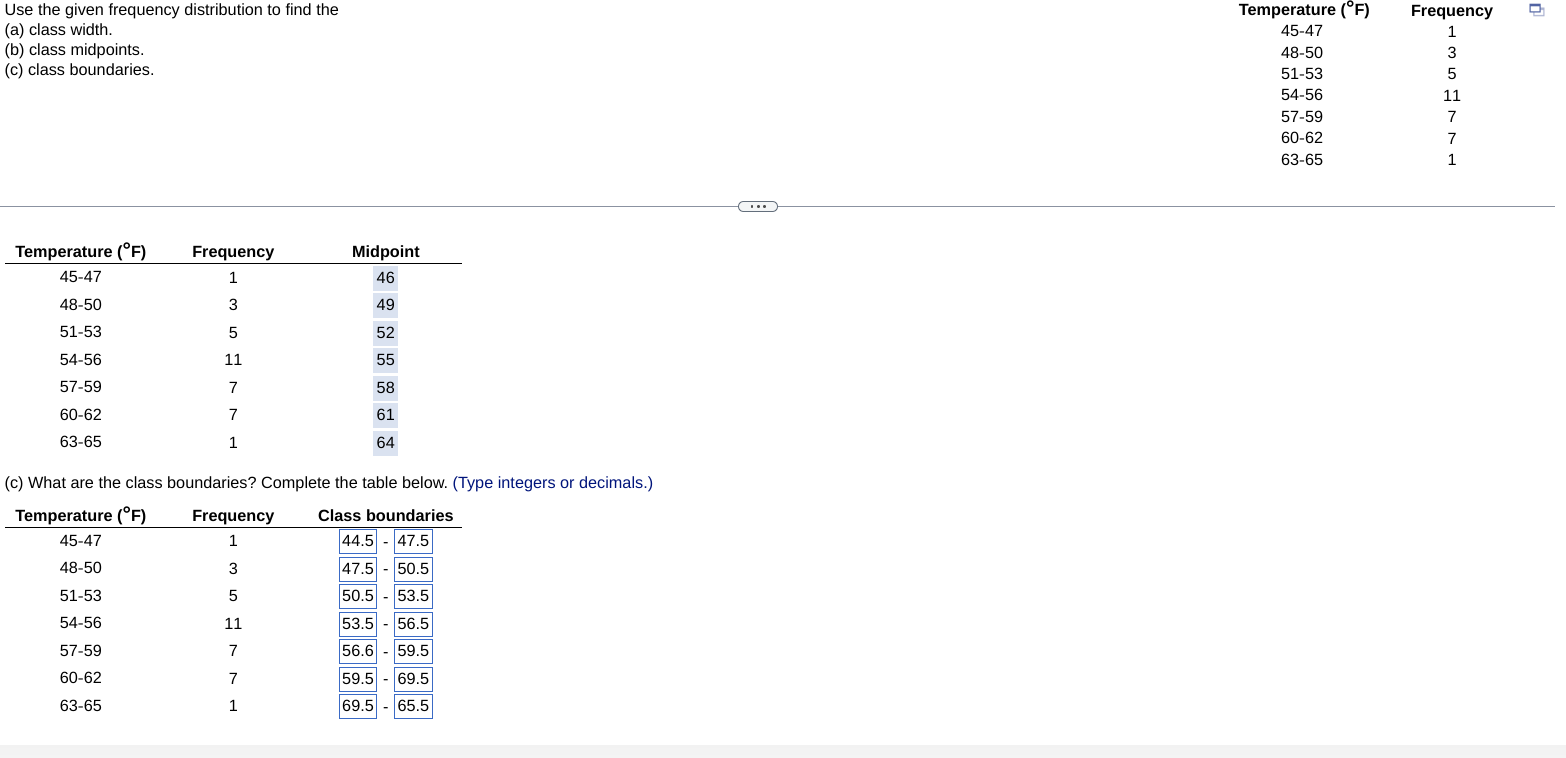Select the midpoint answer 61 for class 60-62
1566x758 pixels.
(385, 414)
